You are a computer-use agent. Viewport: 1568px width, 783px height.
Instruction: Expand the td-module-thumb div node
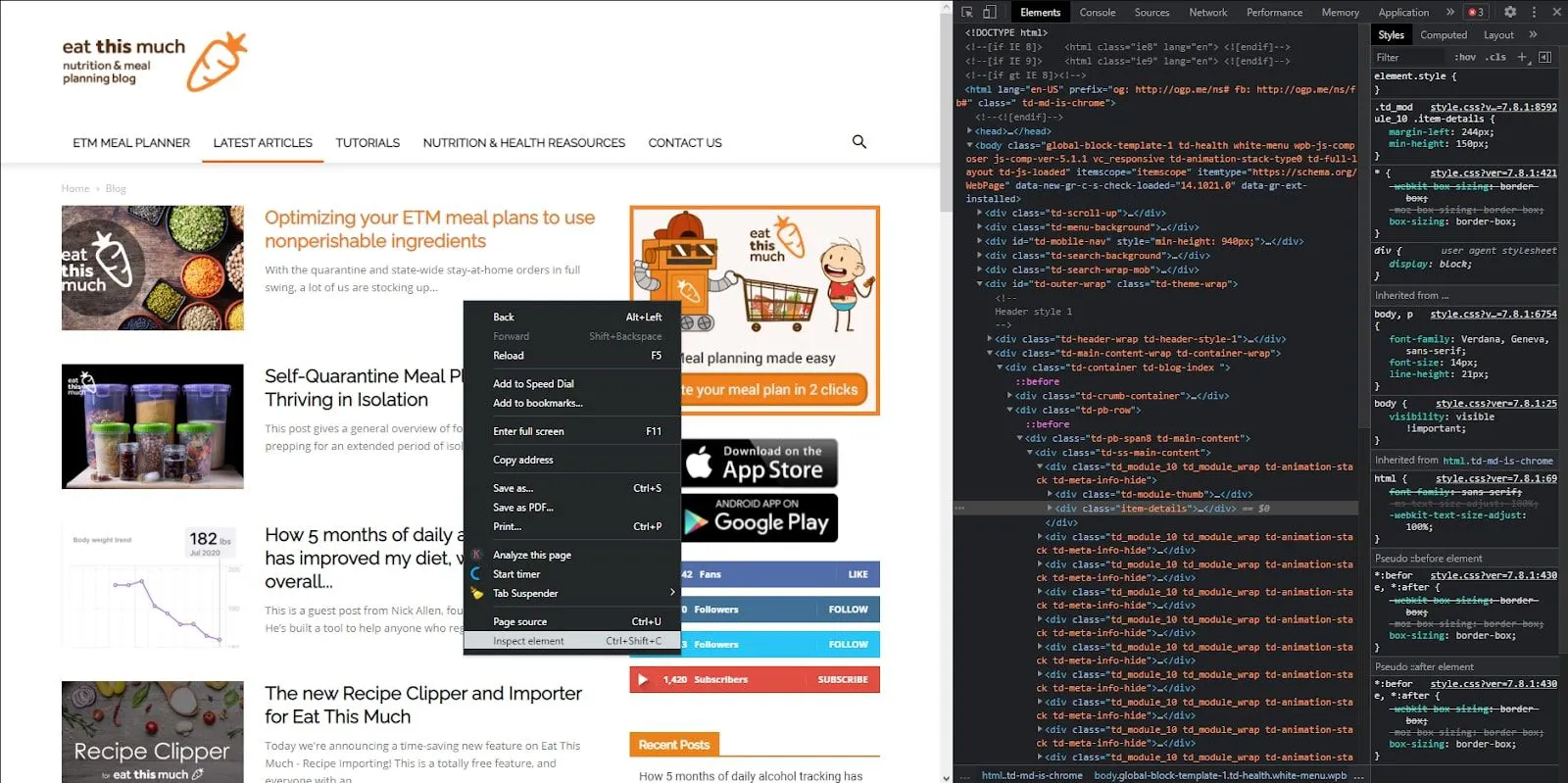[1050, 495]
